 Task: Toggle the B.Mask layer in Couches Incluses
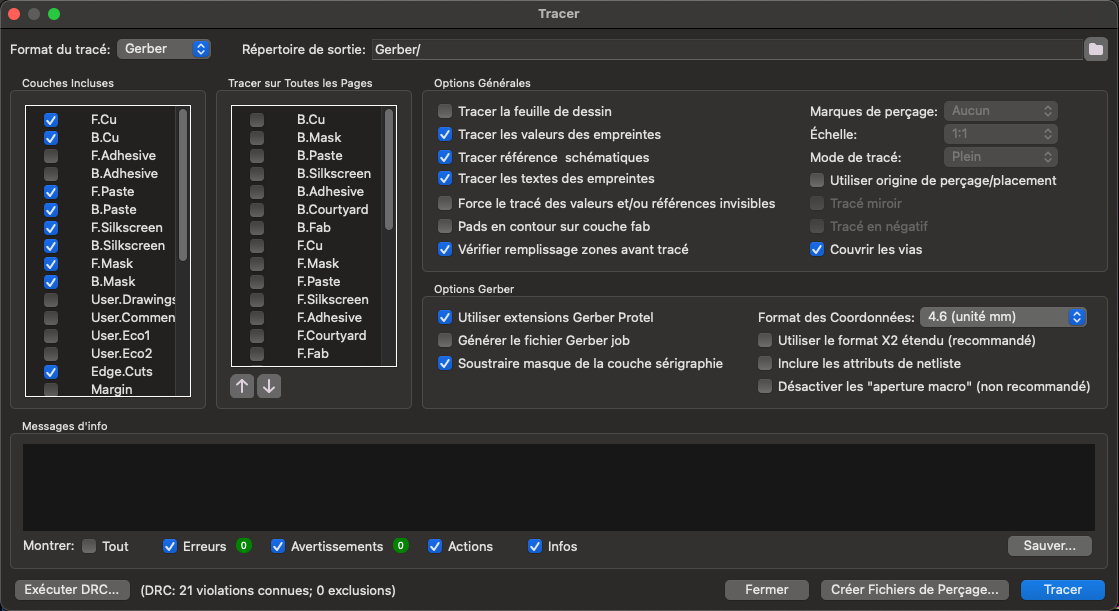pos(51,282)
